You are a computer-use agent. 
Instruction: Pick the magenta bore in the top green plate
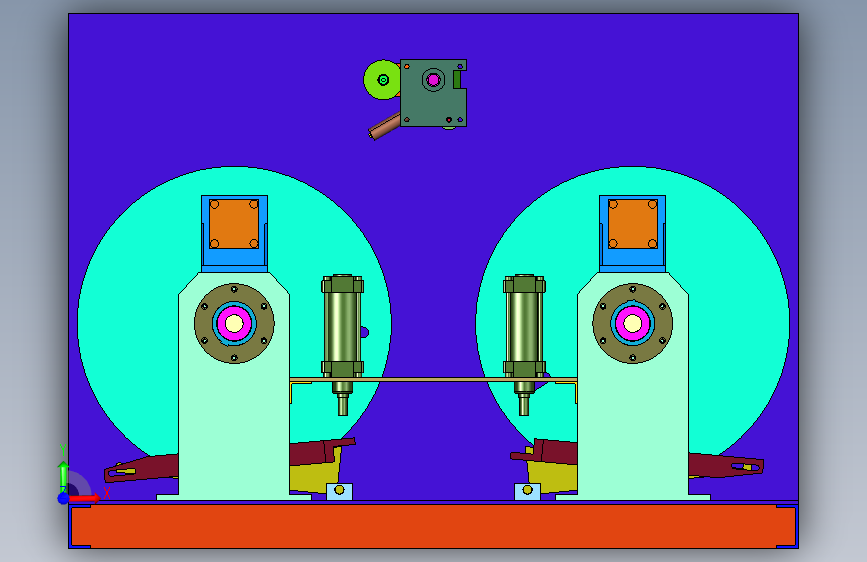[434, 80]
